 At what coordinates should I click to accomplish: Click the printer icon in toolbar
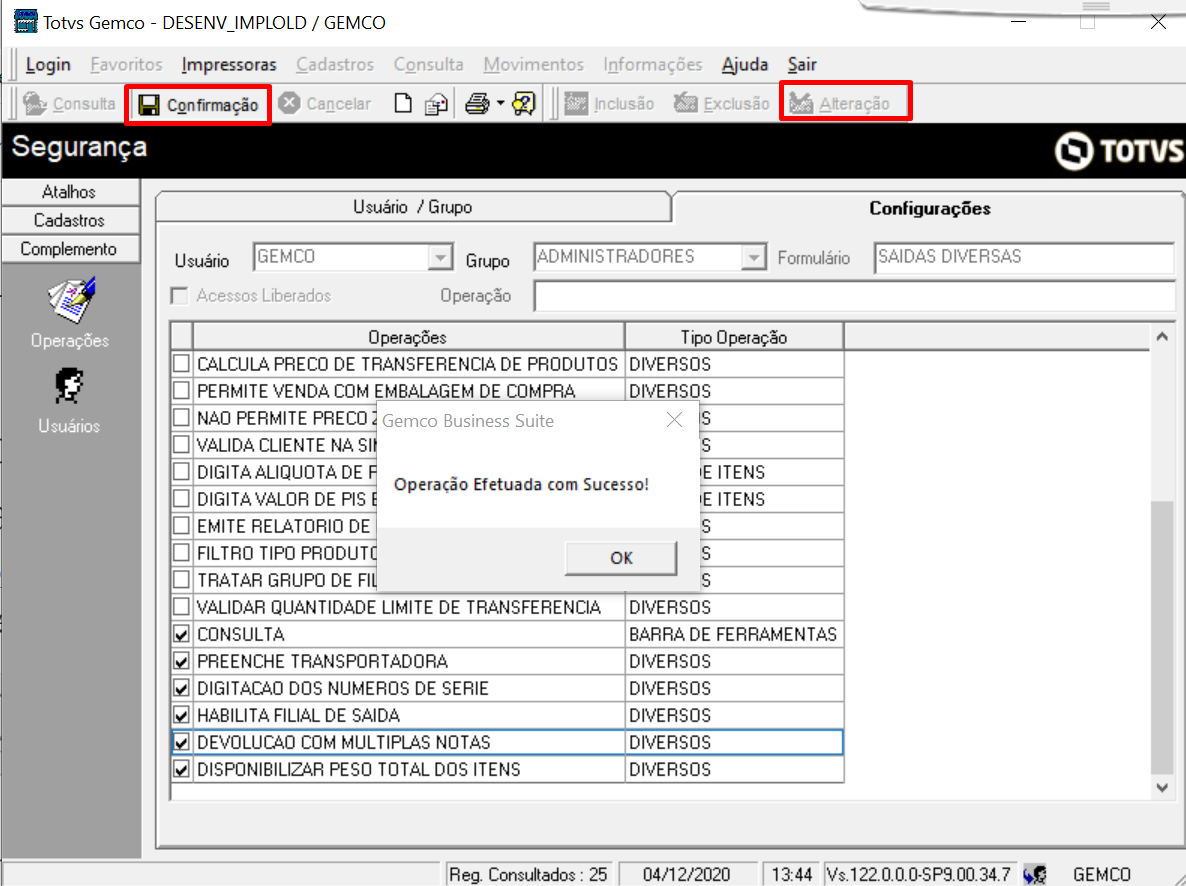pyautogui.click(x=477, y=104)
